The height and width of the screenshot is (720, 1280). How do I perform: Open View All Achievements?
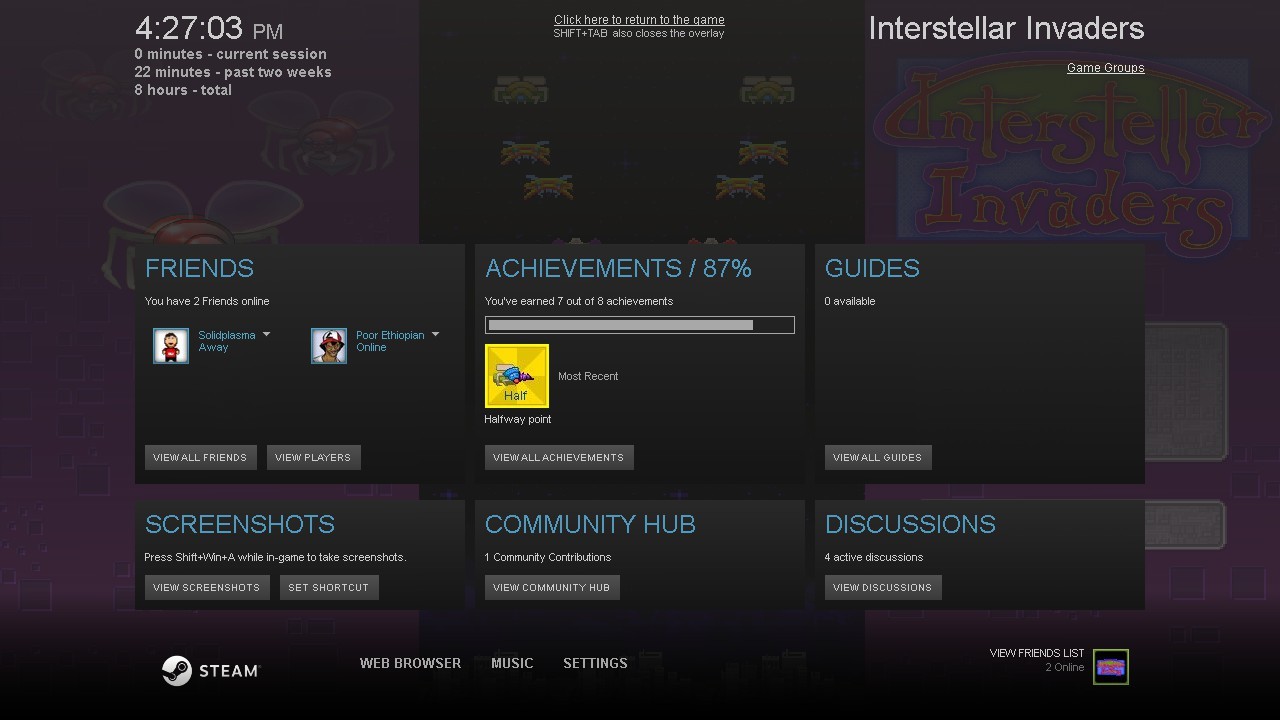(558, 457)
